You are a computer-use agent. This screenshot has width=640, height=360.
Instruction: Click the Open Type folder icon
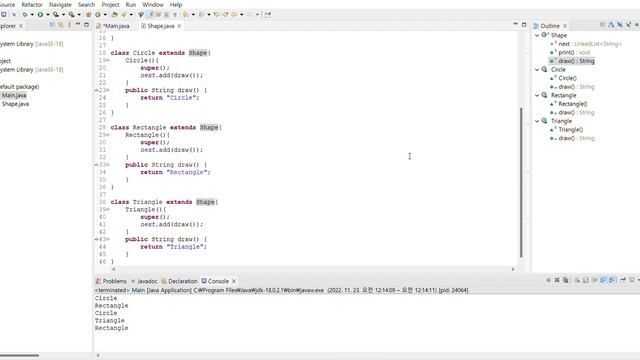(115, 15)
